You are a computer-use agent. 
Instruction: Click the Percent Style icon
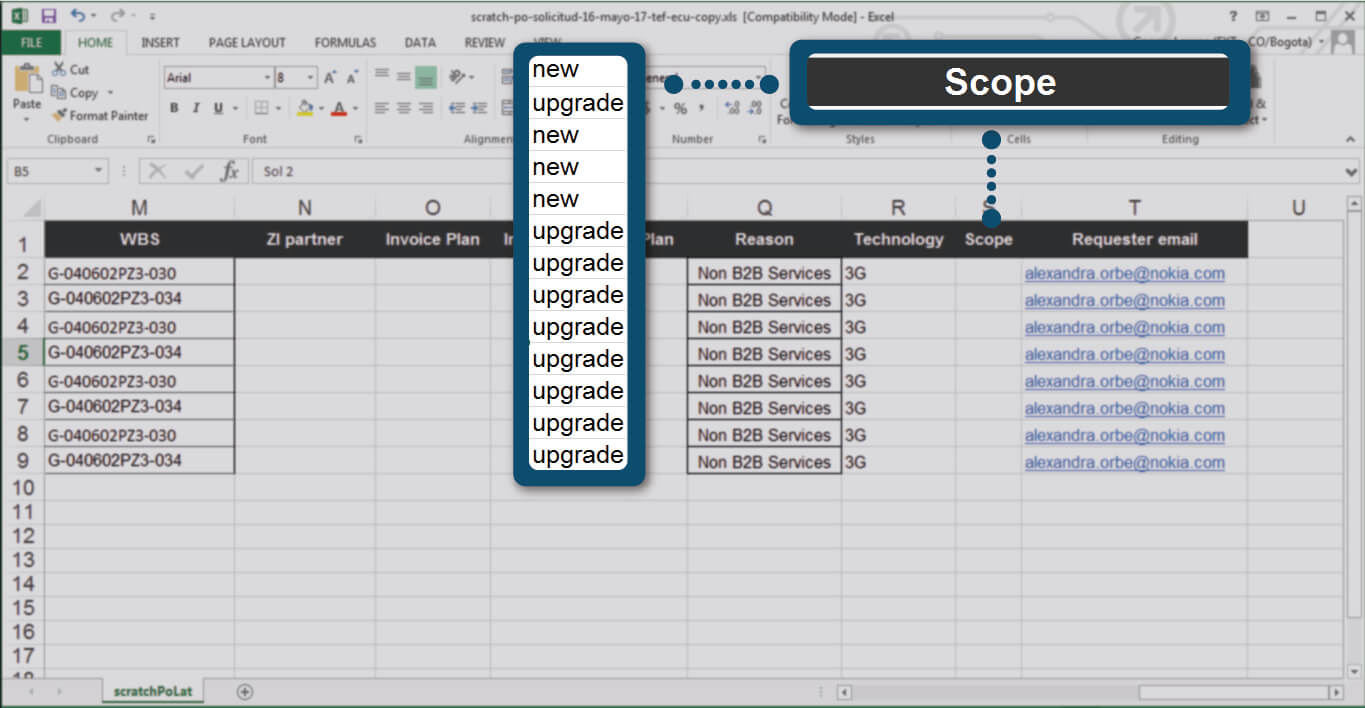(680, 108)
